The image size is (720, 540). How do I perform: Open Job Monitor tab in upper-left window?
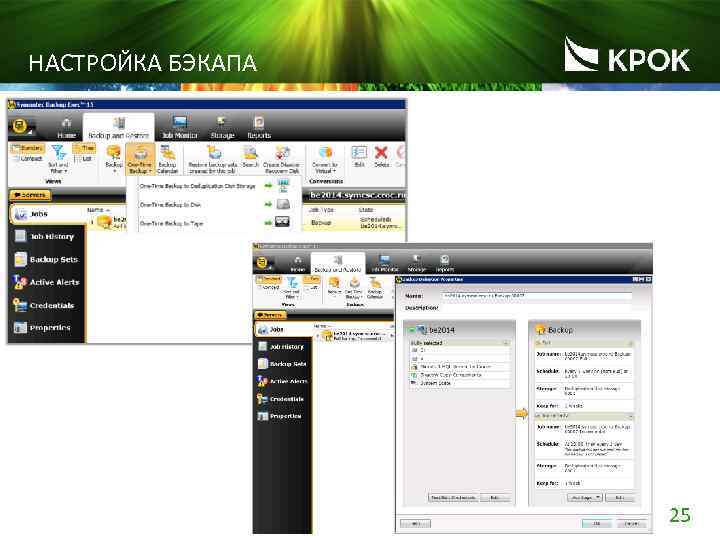180,129
